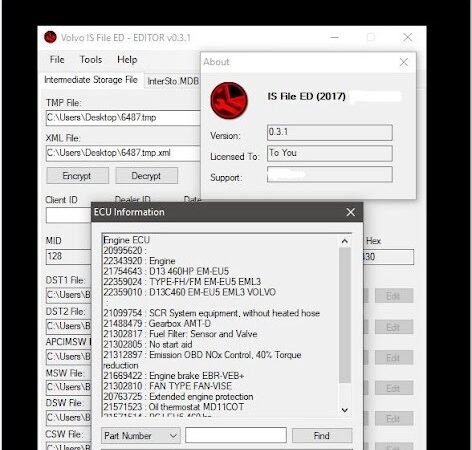Image resolution: width=472 pixels, height=450 pixels.
Task: Open the Tools menu
Action: (x=91, y=60)
